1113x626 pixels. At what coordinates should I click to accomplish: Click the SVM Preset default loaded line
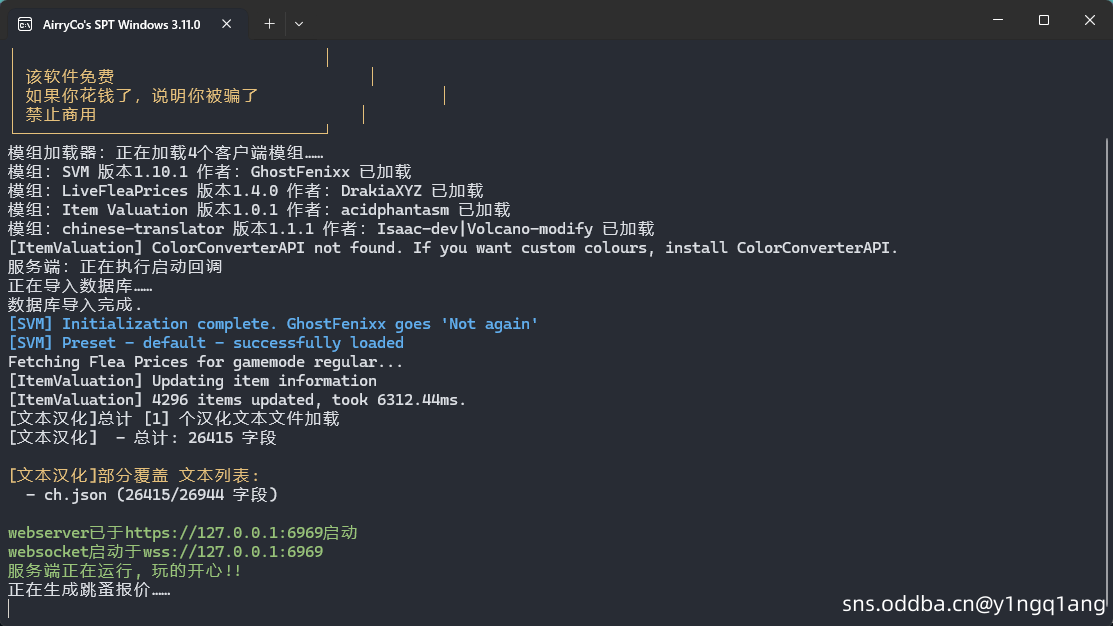point(206,343)
